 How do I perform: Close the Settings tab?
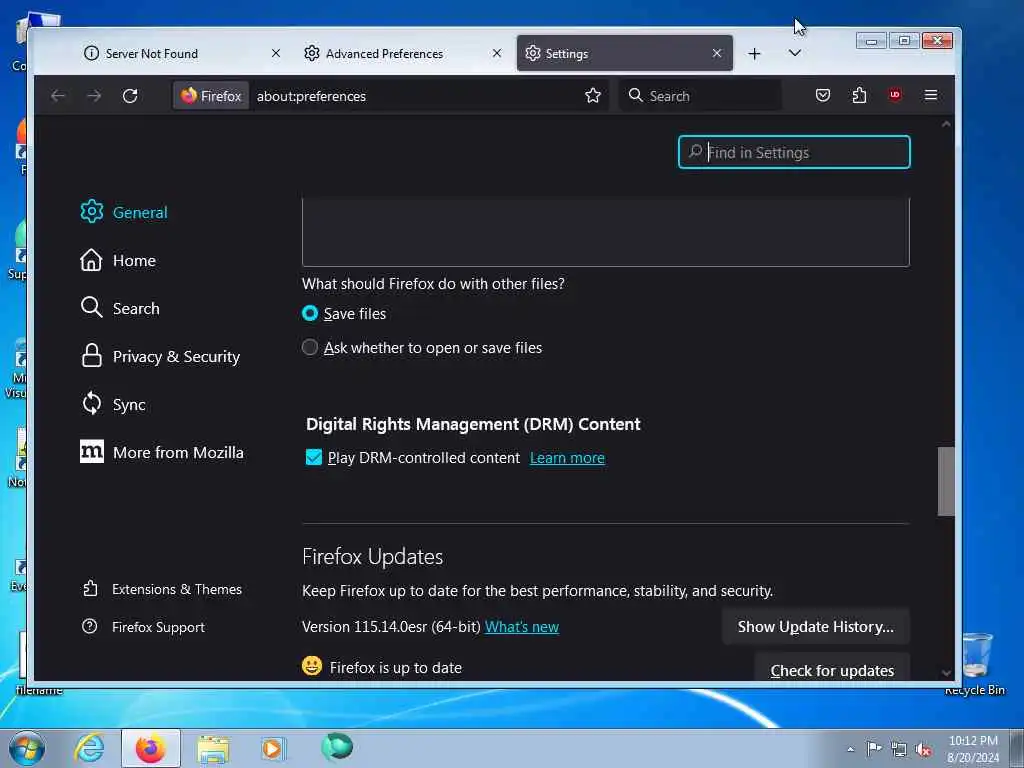coord(717,53)
